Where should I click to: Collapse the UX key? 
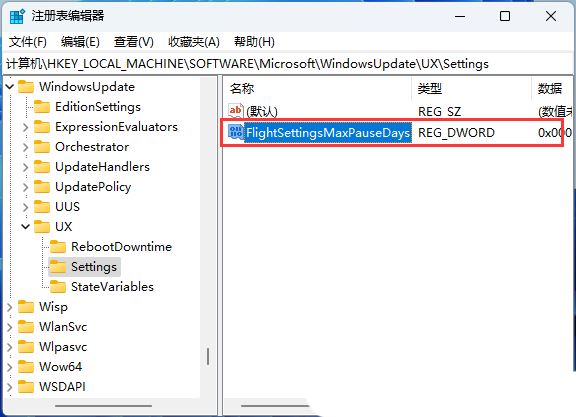coord(25,227)
